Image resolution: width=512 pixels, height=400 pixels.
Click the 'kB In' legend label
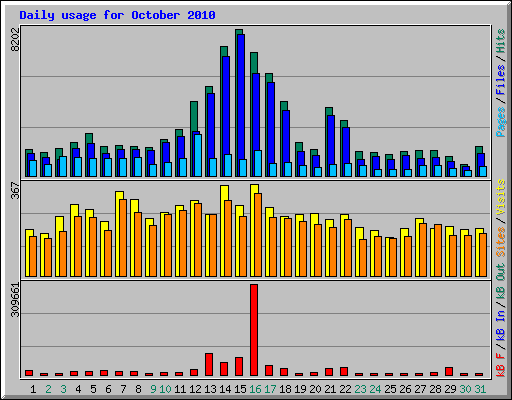[x=501, y=325]
